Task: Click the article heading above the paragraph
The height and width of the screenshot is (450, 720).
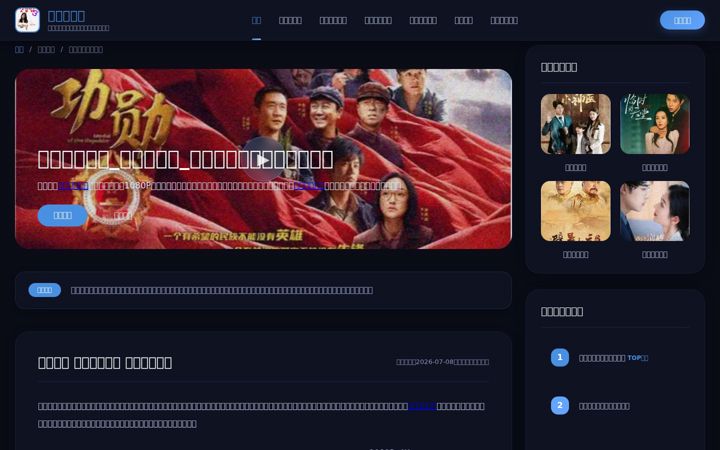Action: click(x=105, y=363)
